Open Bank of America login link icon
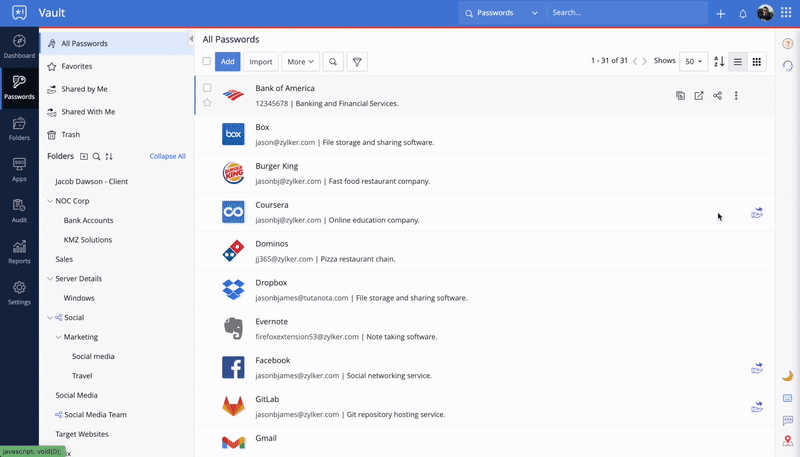Screen dimensions: 800x457 (698, 95)
